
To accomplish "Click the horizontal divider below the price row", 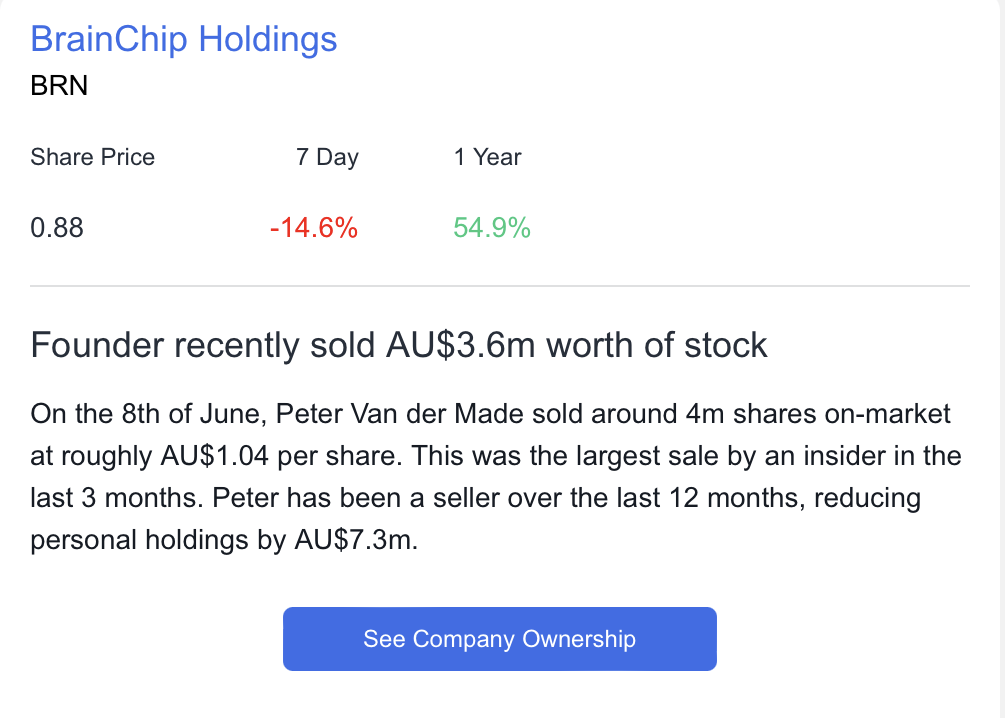I will coord(500,287).
